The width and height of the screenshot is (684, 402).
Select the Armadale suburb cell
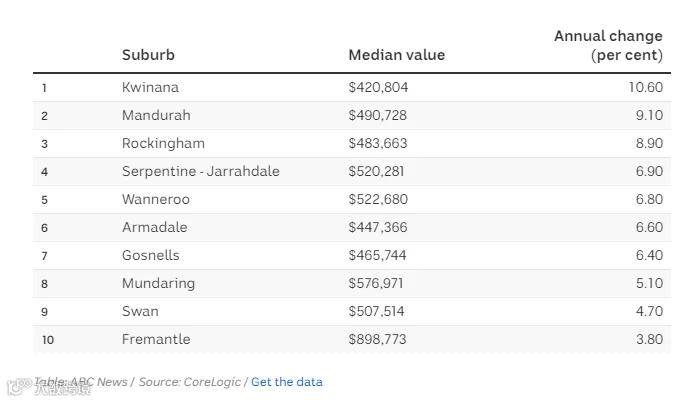[x=154, y=227]
